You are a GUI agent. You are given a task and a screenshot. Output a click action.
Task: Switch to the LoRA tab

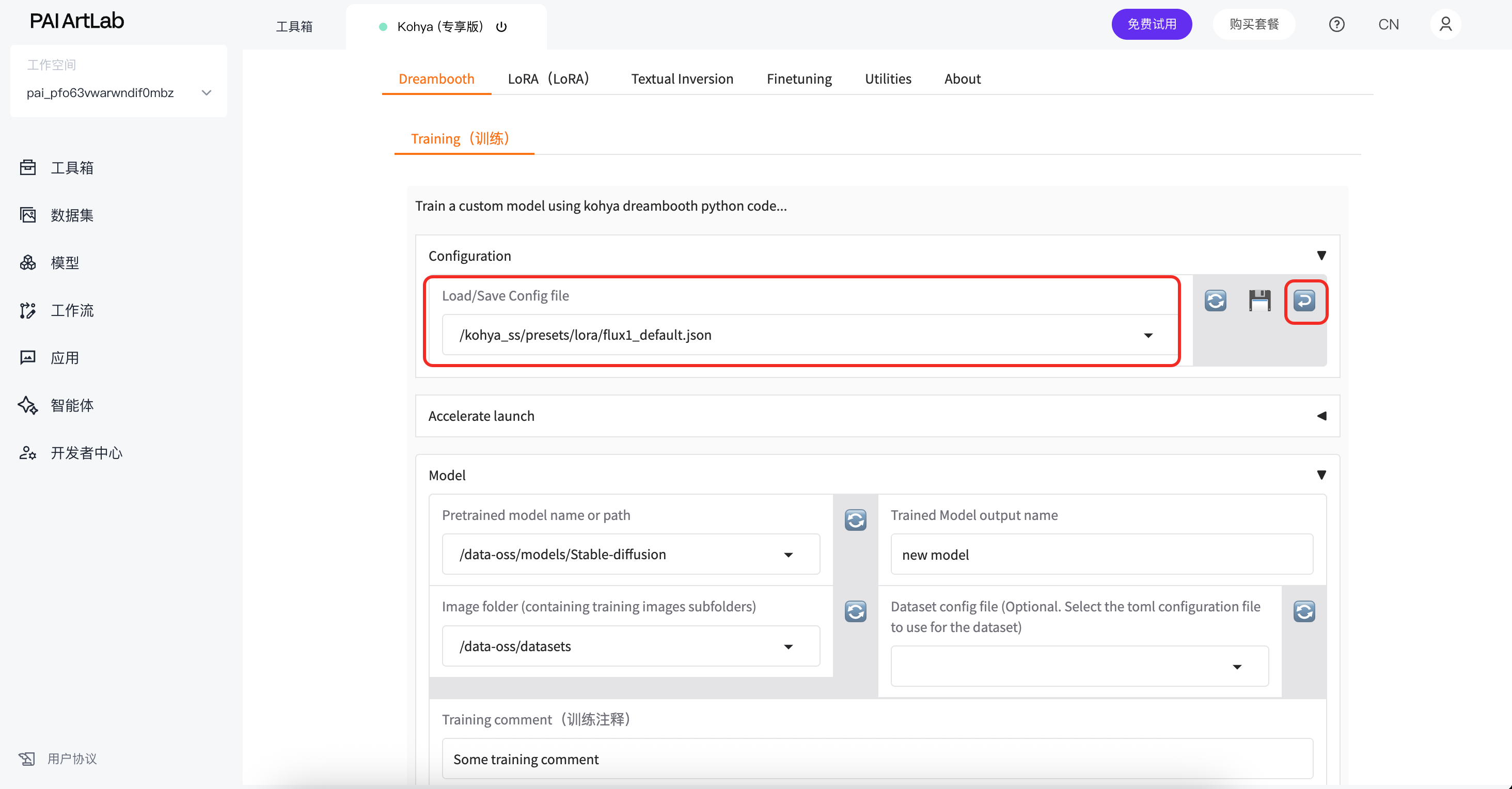[x=547, y=78]
